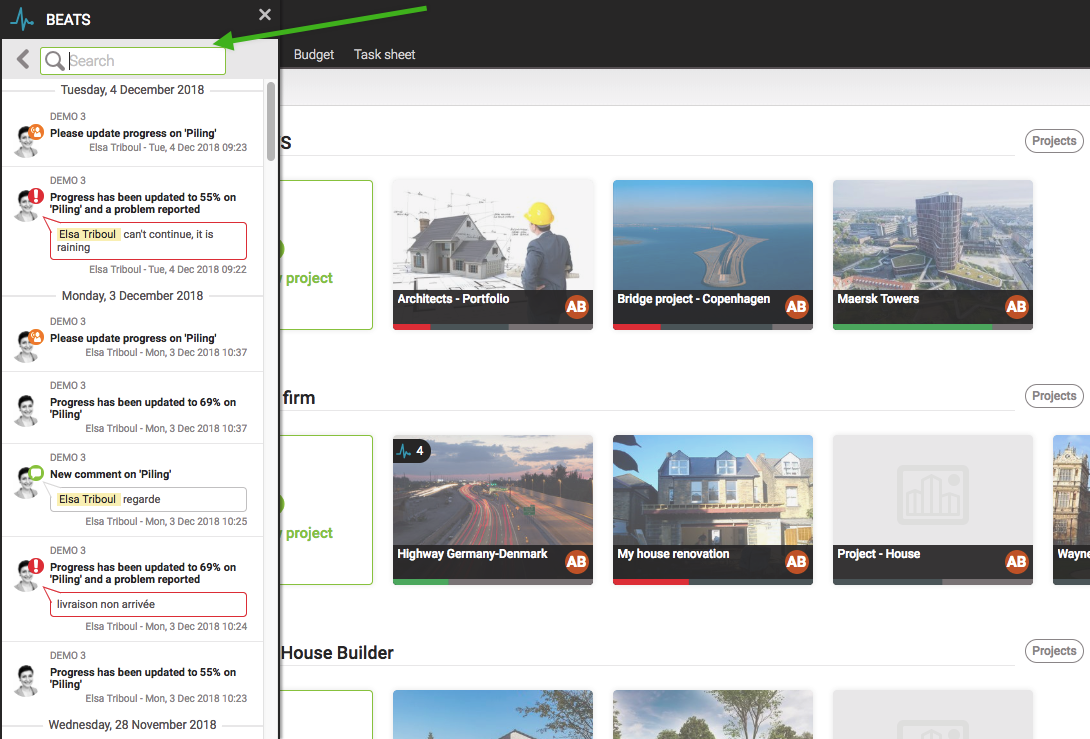
Task: Click AB badge on Maersk Towers
Action: (1016, 307)
